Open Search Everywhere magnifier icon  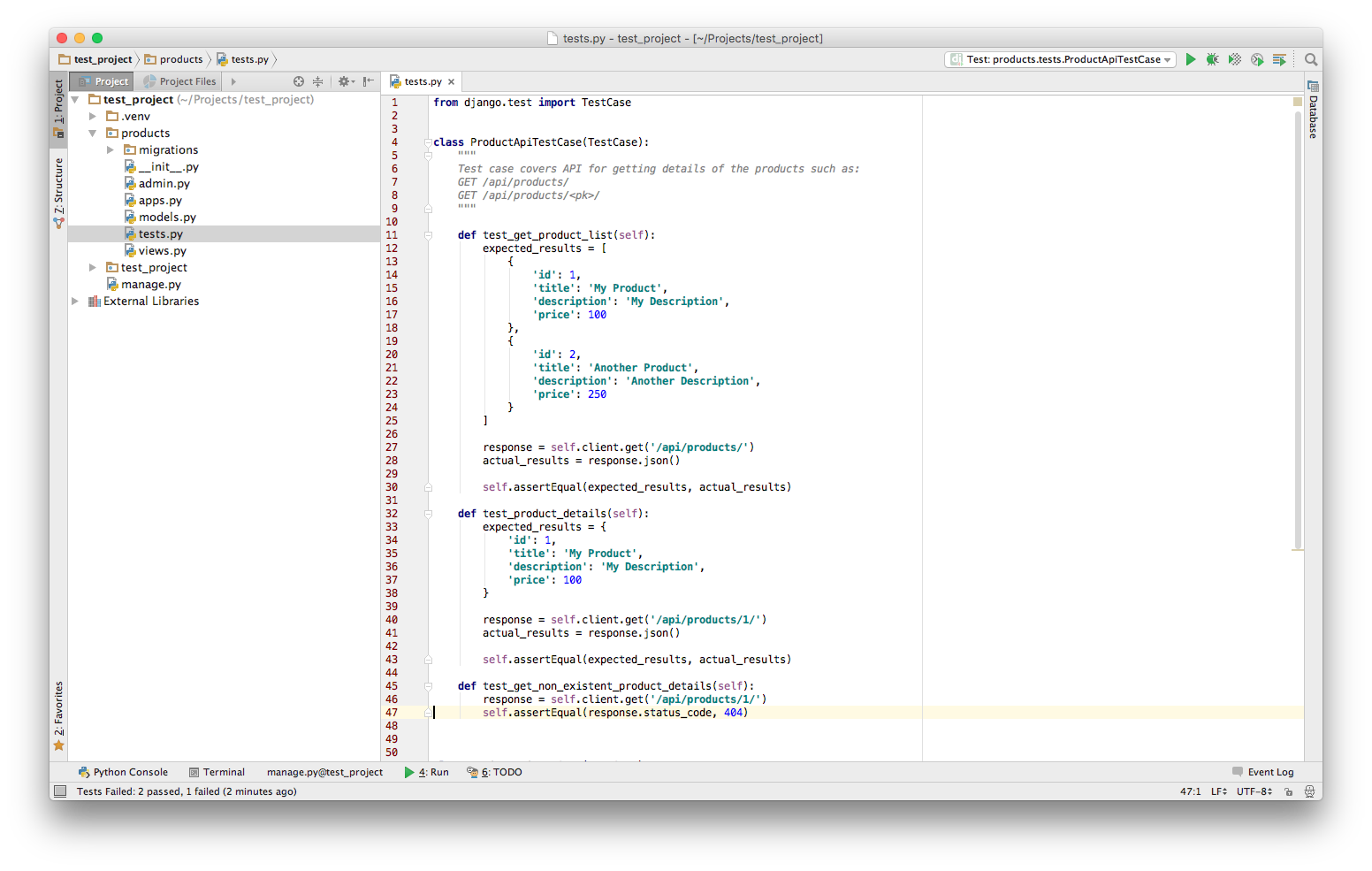pyautogui.click(x=1311, y=60)
